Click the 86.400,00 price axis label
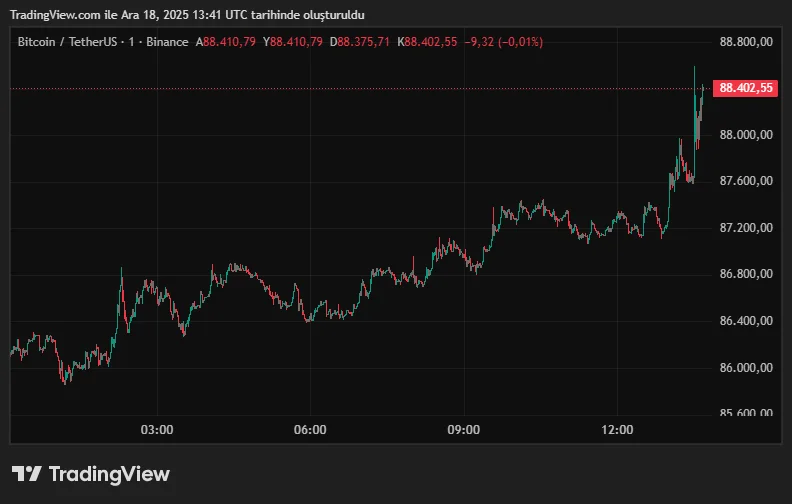The width and height of the screenshot is (792, 504). [746, 321]
